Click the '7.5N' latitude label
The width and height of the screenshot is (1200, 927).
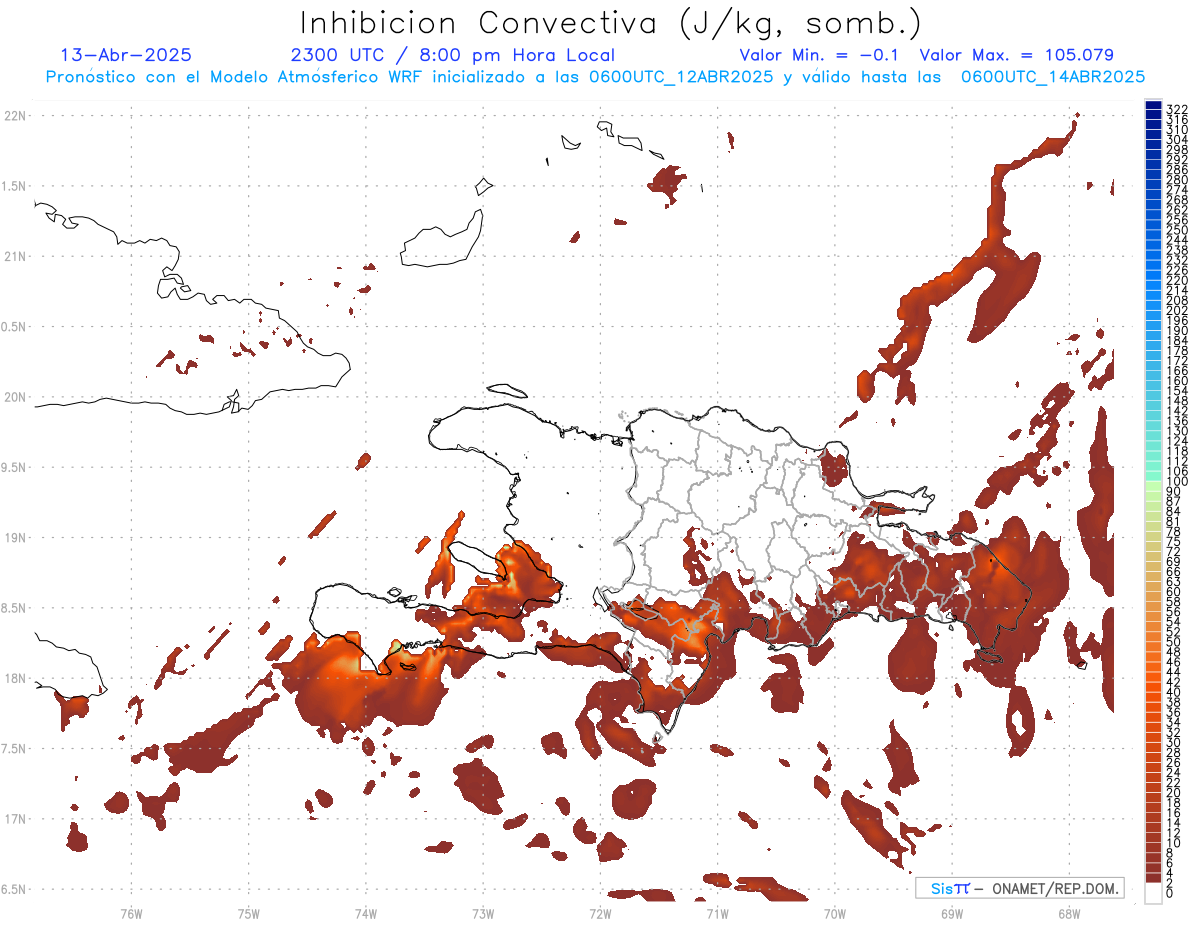(14, 749)
